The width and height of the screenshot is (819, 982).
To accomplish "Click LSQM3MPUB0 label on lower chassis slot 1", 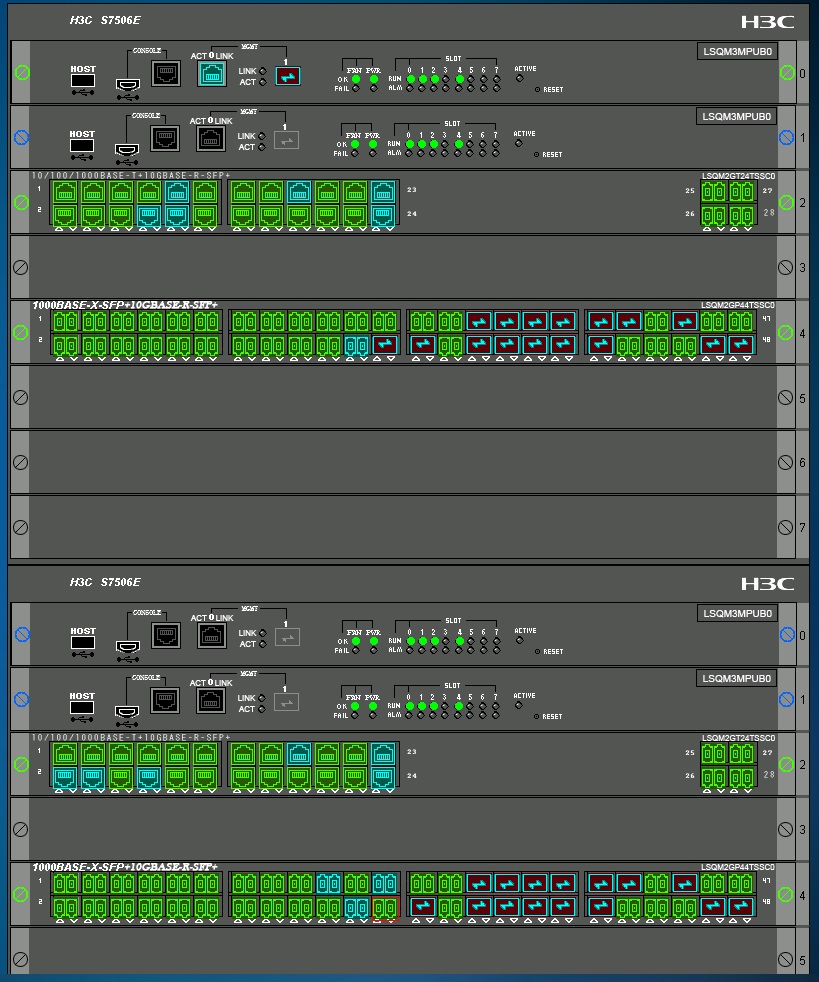I will [x=736, y=678].
